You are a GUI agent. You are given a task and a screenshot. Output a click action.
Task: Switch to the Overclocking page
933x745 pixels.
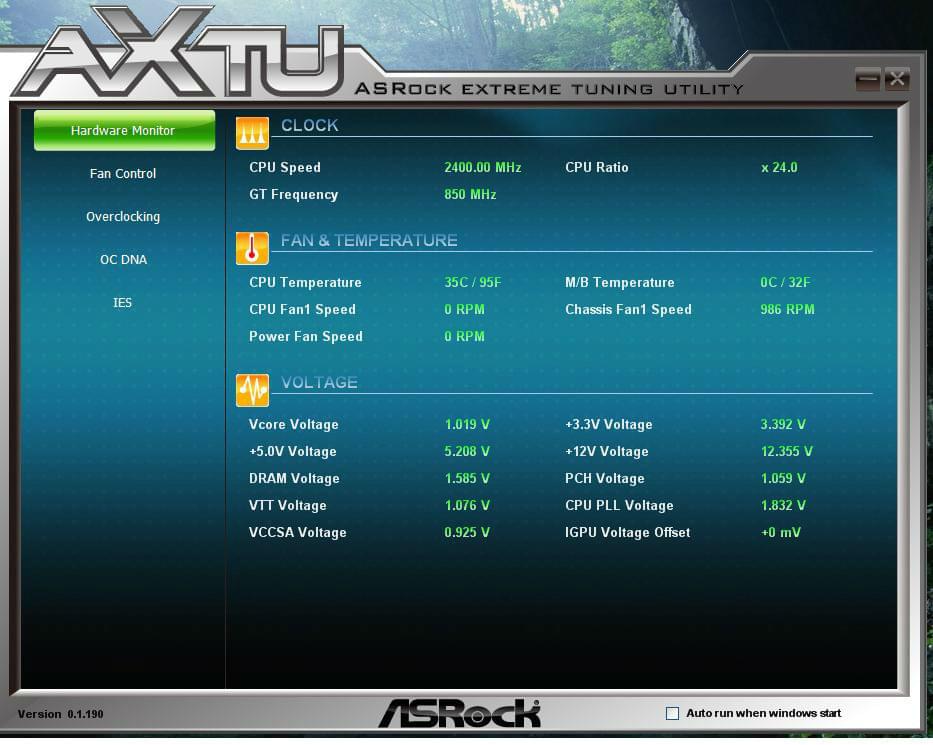click(123, 217)
